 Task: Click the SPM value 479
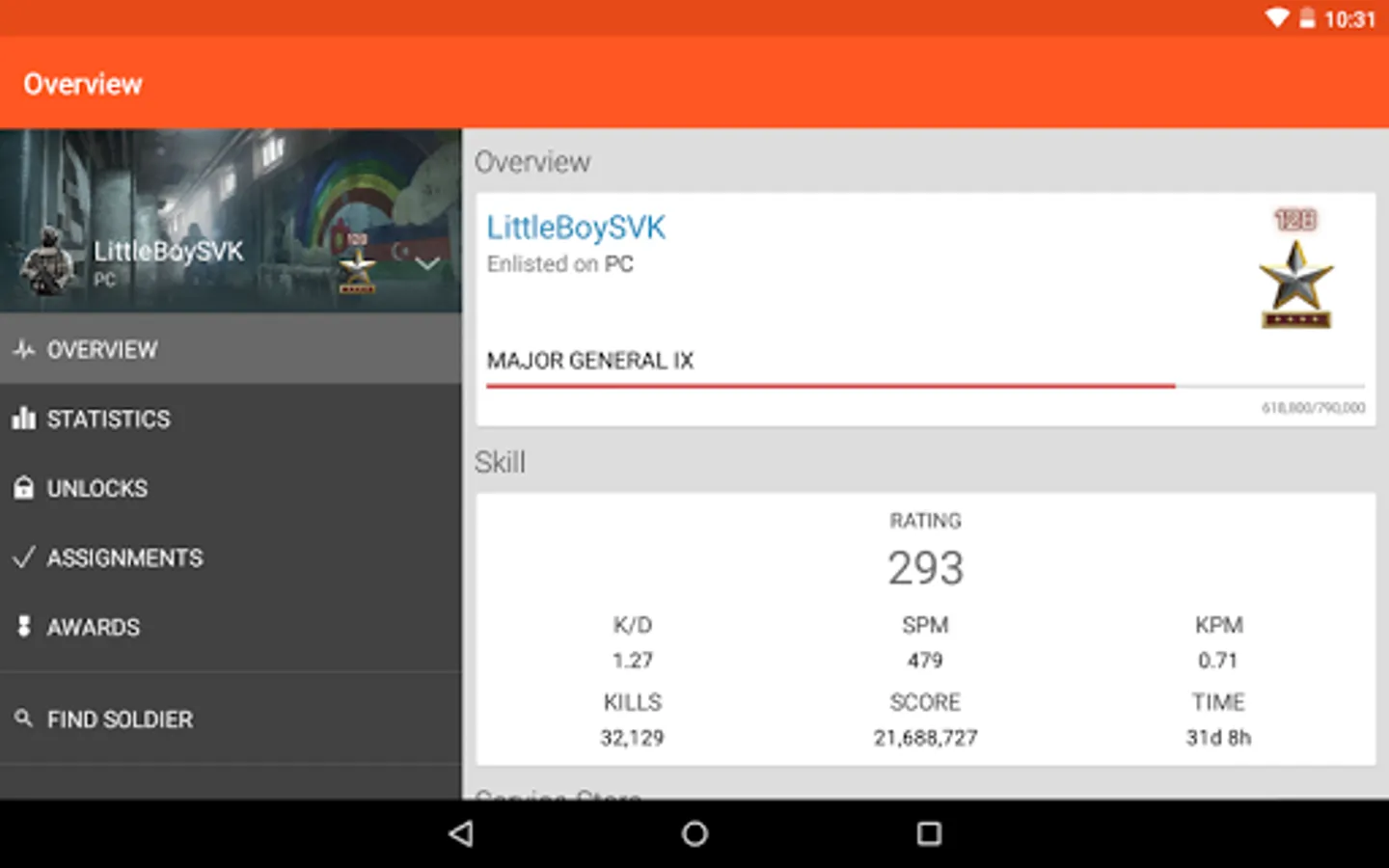925,661
